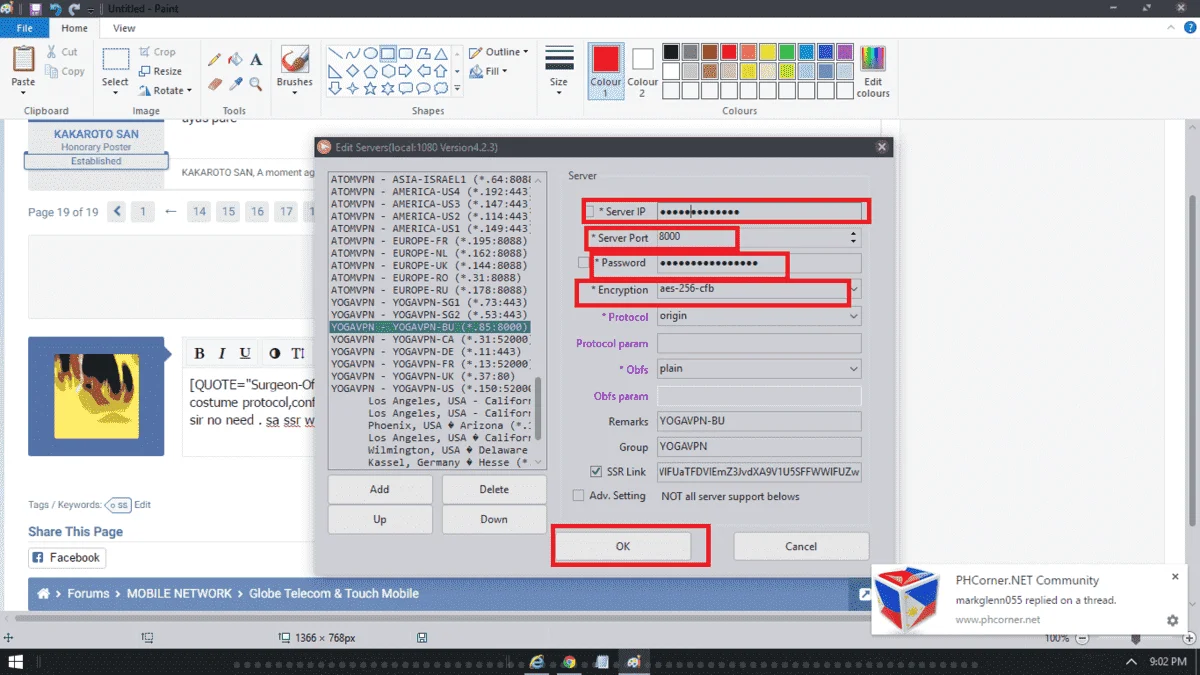Undo the last Paint action
This screenshot has width=1200, height=675.
click(x=55, y=8)
